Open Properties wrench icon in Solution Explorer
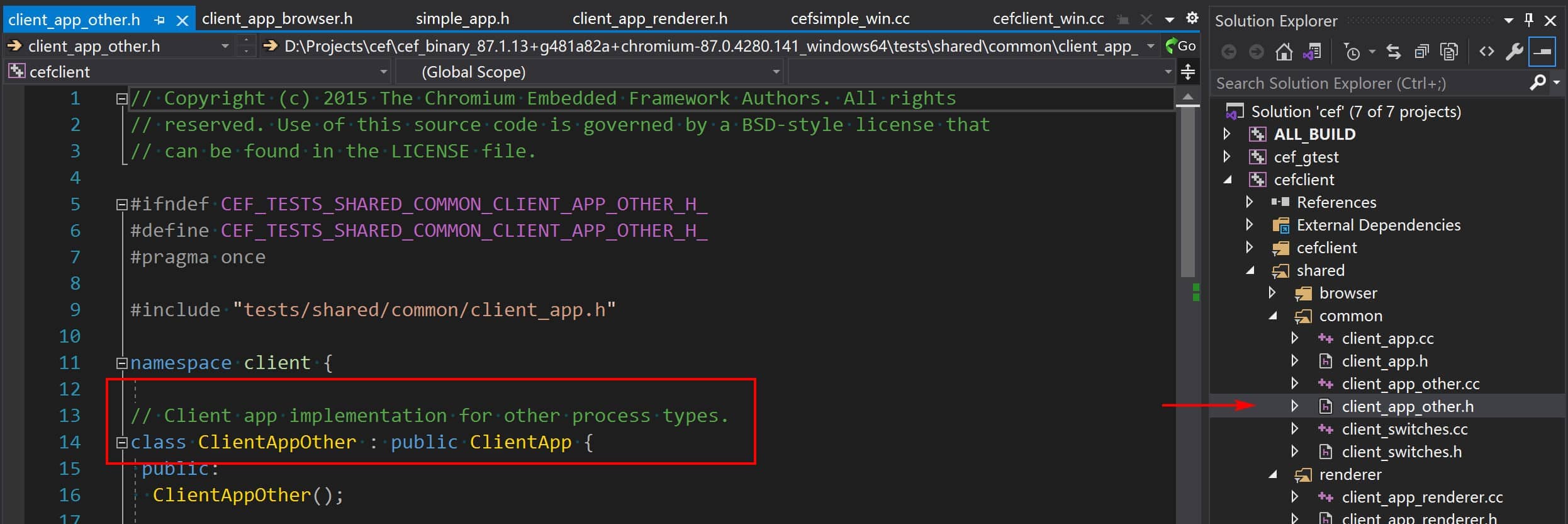The image size is (1568, 524). [x=1513, y=52]
